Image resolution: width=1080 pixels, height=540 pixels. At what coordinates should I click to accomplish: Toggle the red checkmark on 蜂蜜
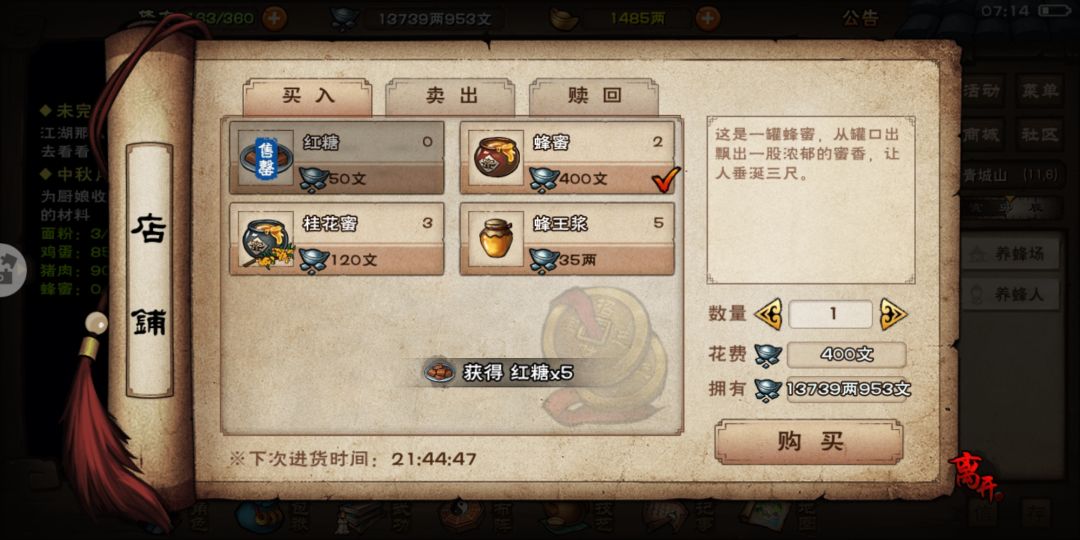(x=665, y=178)
